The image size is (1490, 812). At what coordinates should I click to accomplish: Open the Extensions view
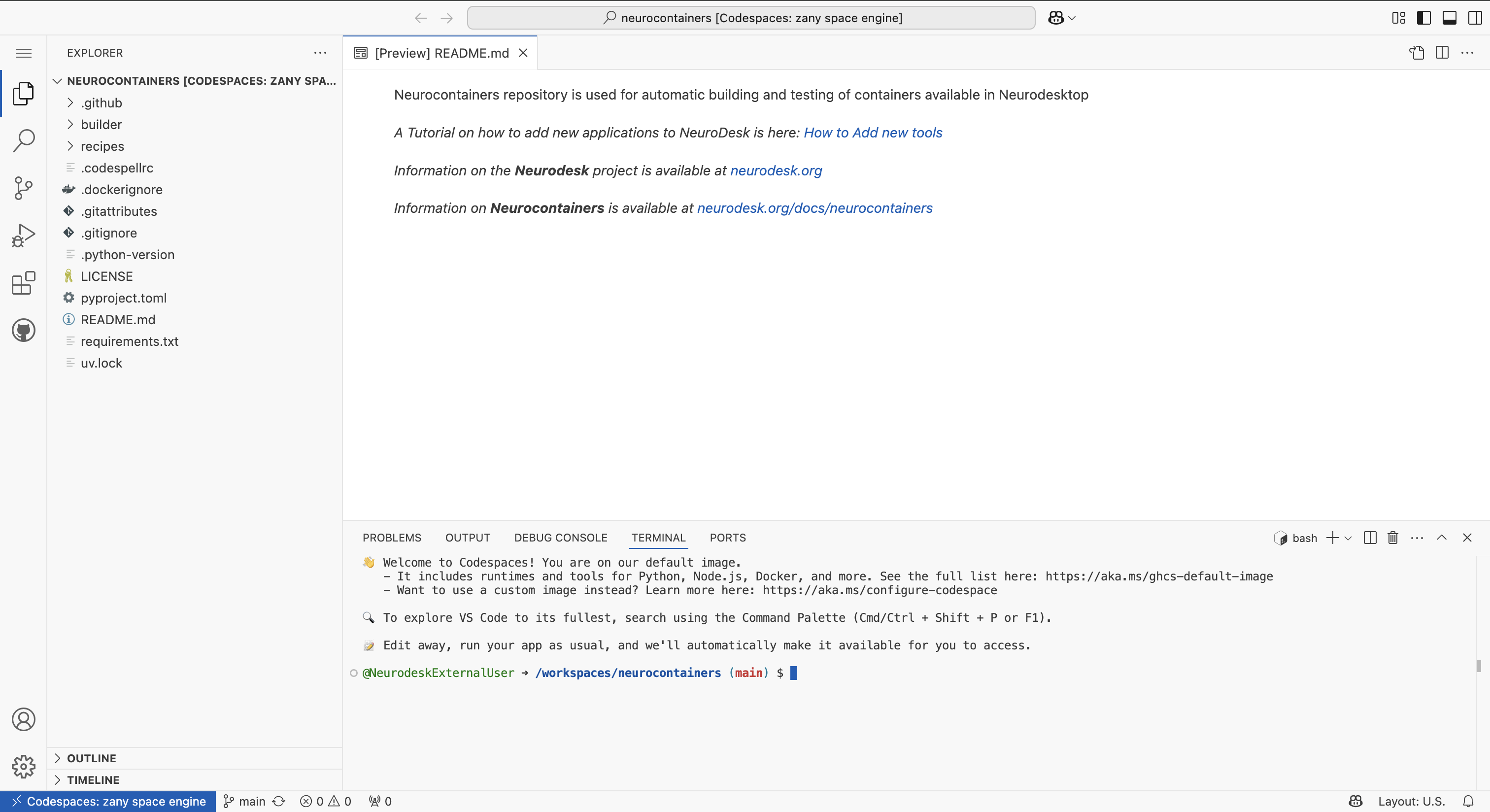pyautogui.click(x=24, y=283)
